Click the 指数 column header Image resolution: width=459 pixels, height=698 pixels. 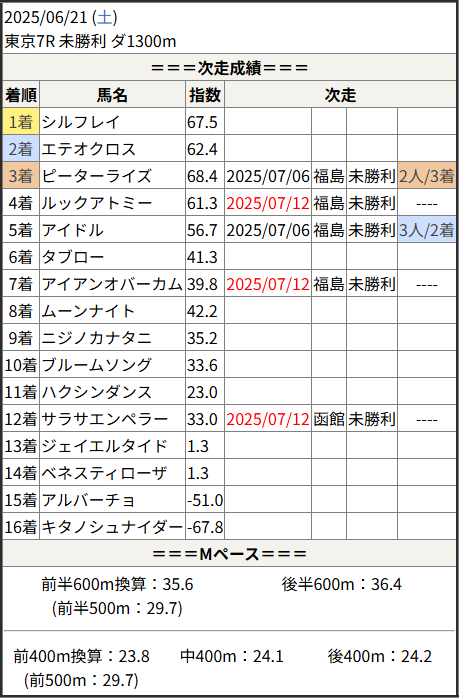(205, 95)
